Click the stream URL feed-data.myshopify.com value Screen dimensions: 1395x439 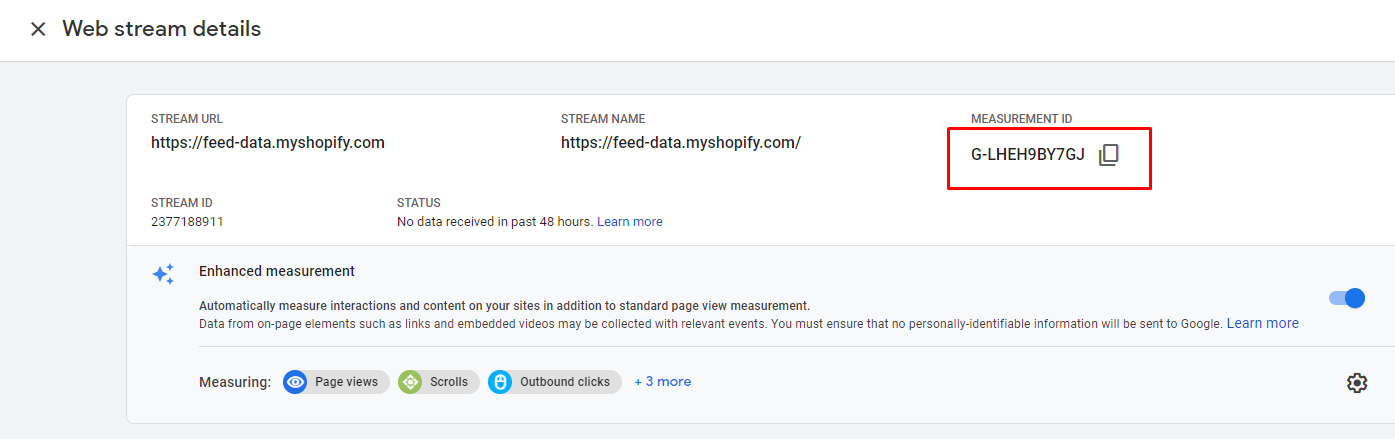click(x=268, y=143)
